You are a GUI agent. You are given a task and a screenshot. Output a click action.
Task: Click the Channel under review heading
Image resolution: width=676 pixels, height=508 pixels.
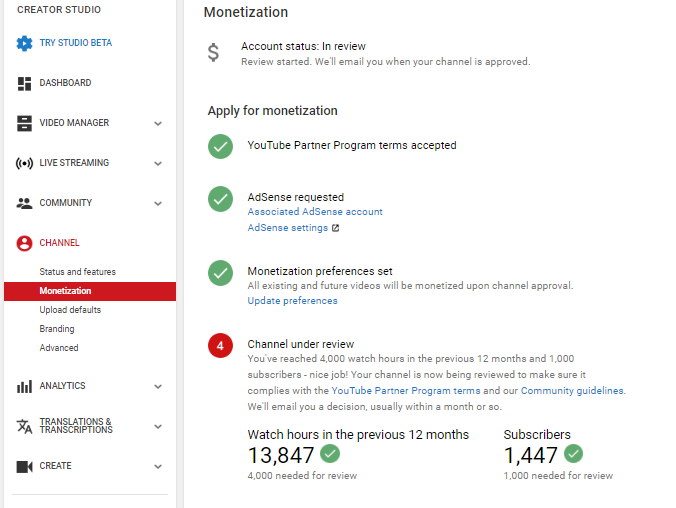click(x=300, y=344)
